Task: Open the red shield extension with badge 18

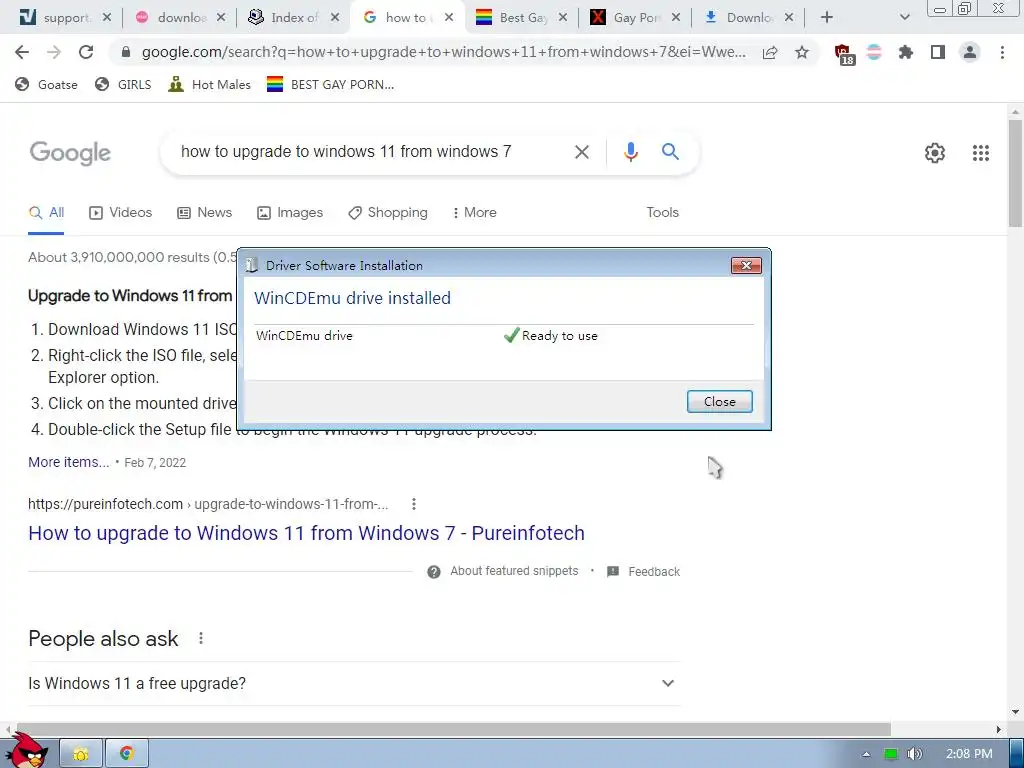Action: [x=844, y=54]
